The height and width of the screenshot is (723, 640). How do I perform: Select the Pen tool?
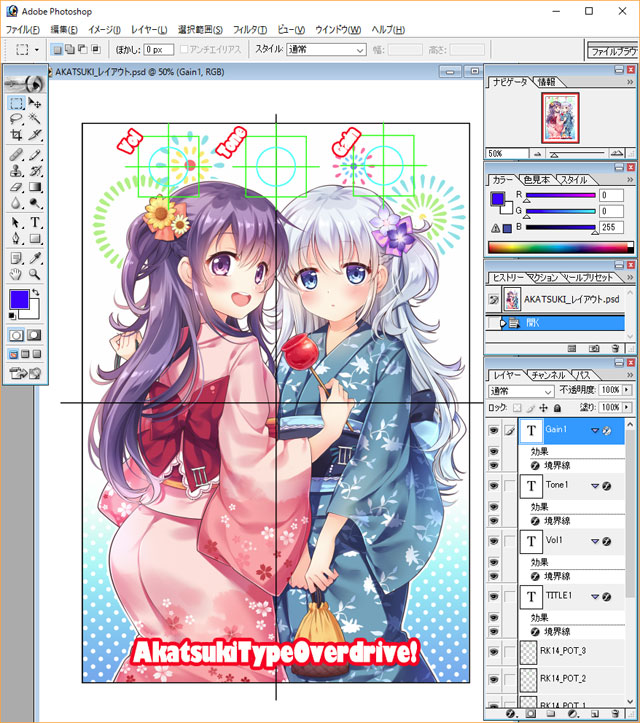(16, 239)
